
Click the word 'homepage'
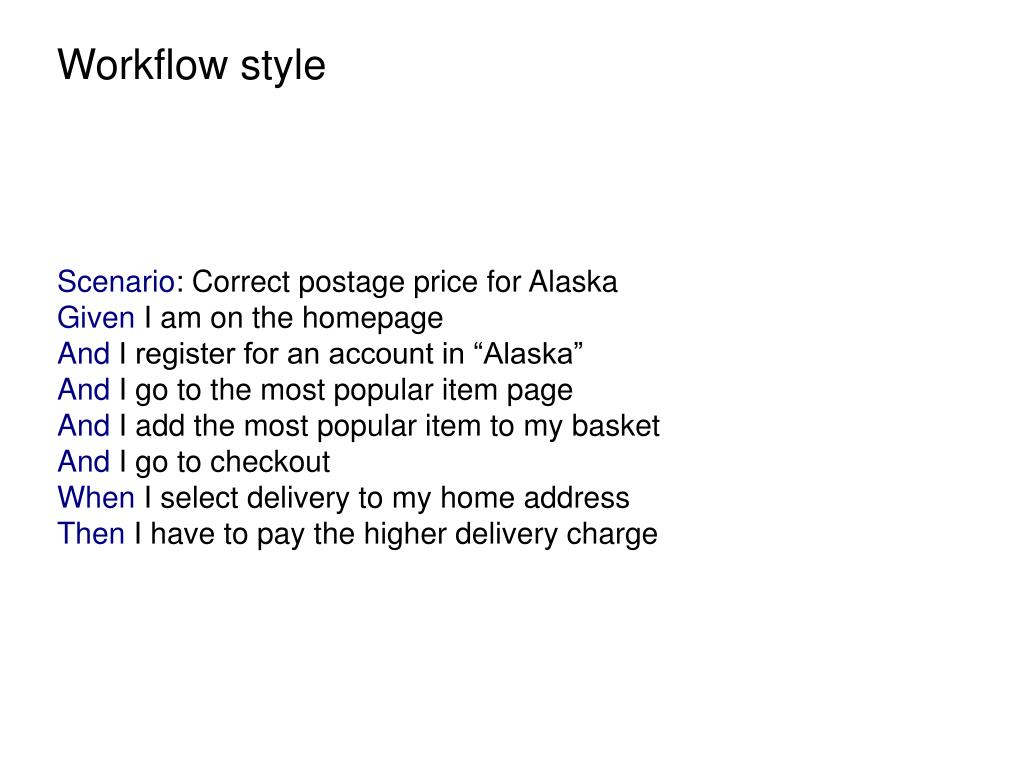(x=373, y=319)
